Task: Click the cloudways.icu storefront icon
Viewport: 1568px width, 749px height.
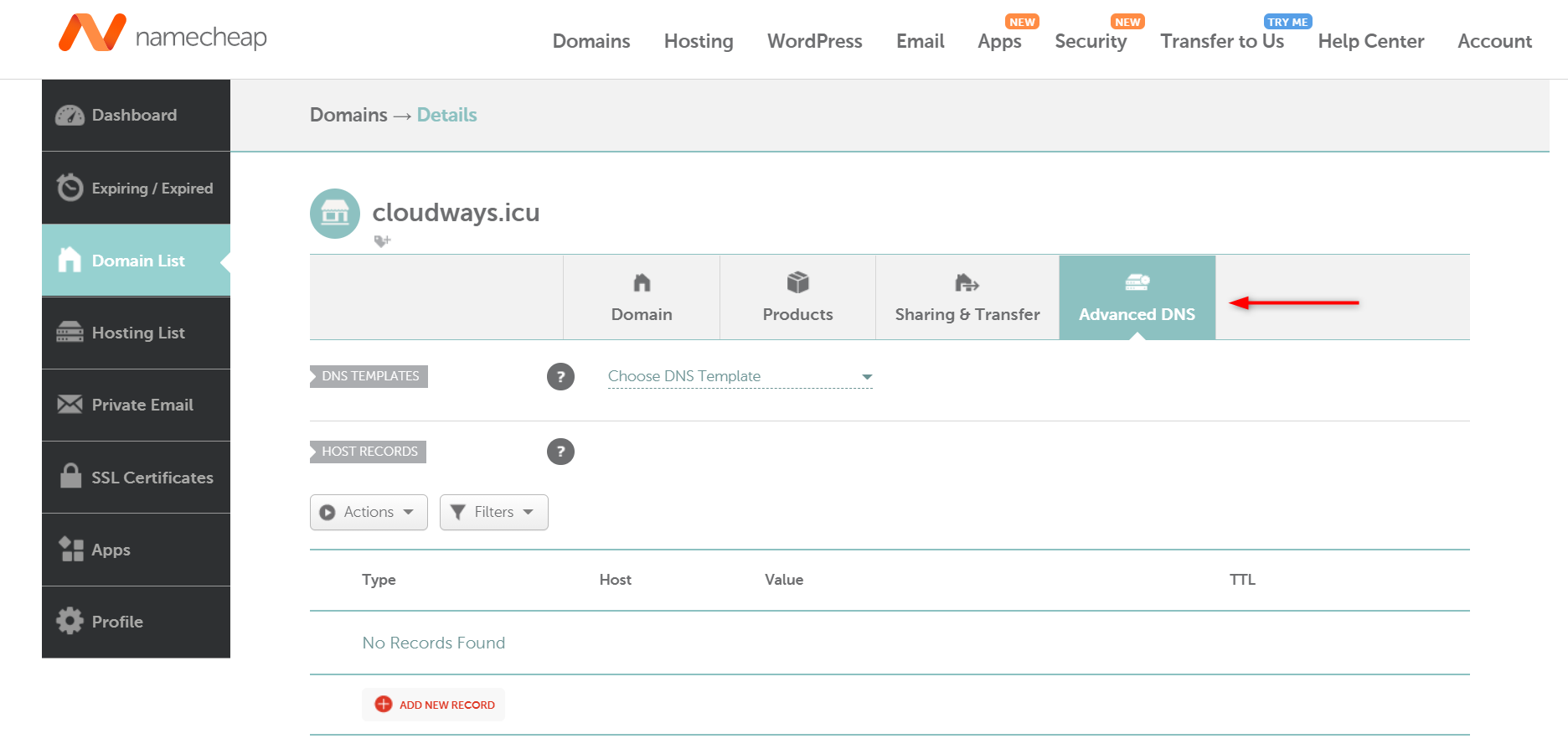Action: [x=335, y=214]
